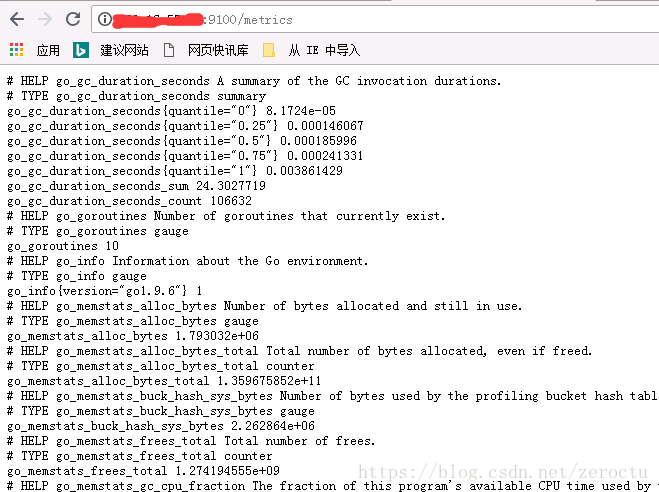The width and height of the screenshot is (659, 492).
Task: Click go_memstats_buck_hash_sys_bytes 2.262864e+06 line
Action: click(161, 426)
